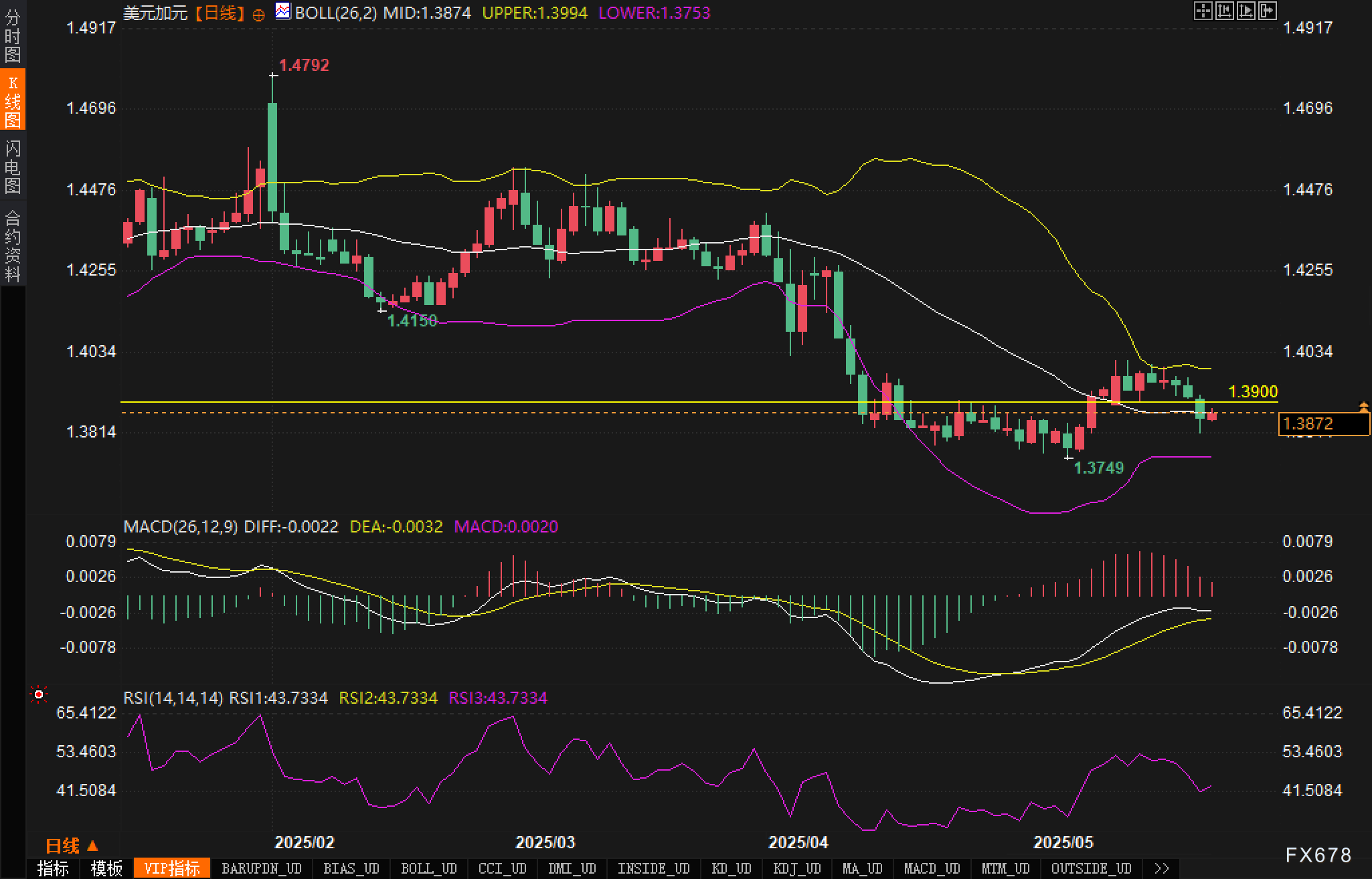1372x879 pixels.
Task: Expand more indicators with the >> arrow
Action: (1161, 868)
